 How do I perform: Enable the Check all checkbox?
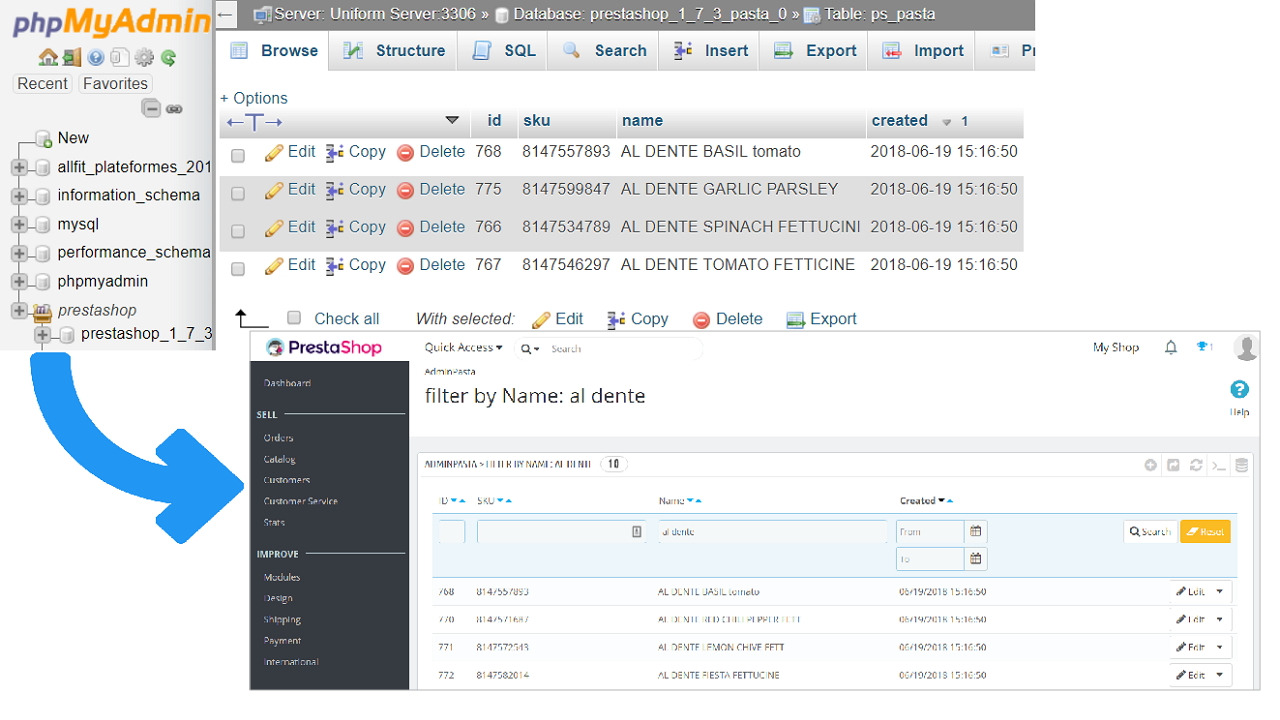[x=294, y=318]
